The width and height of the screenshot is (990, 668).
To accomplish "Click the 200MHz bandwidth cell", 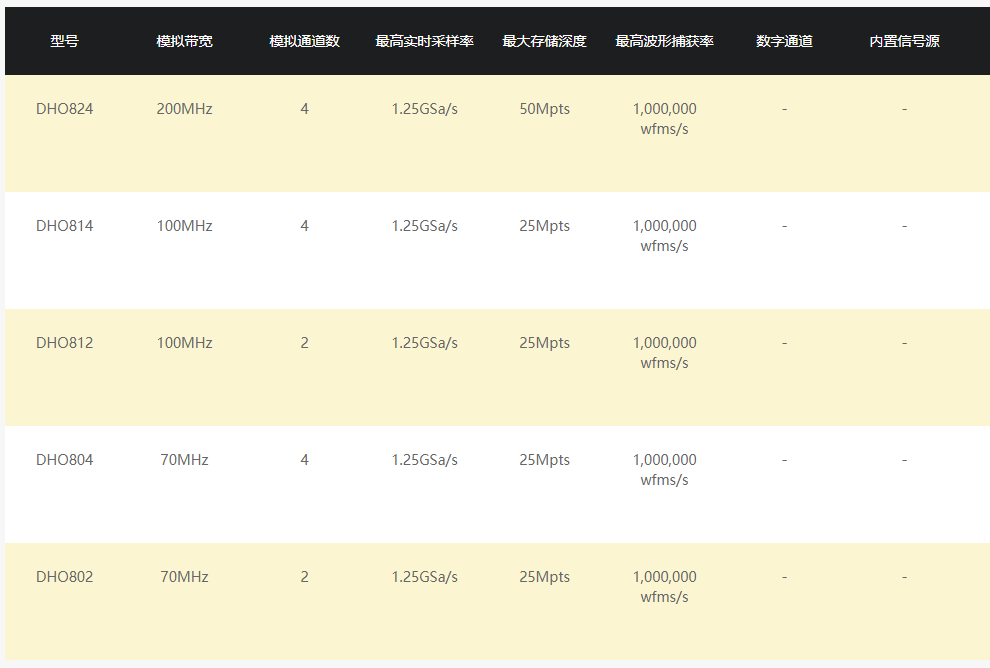I will tap(184, 109).
